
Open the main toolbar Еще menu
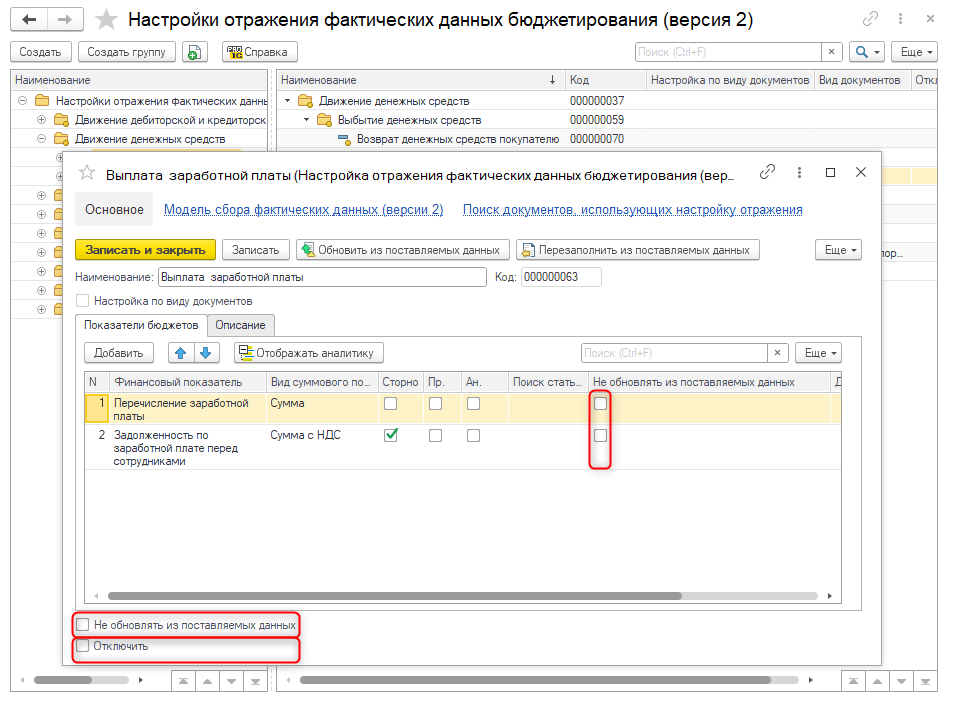[914, 52]
